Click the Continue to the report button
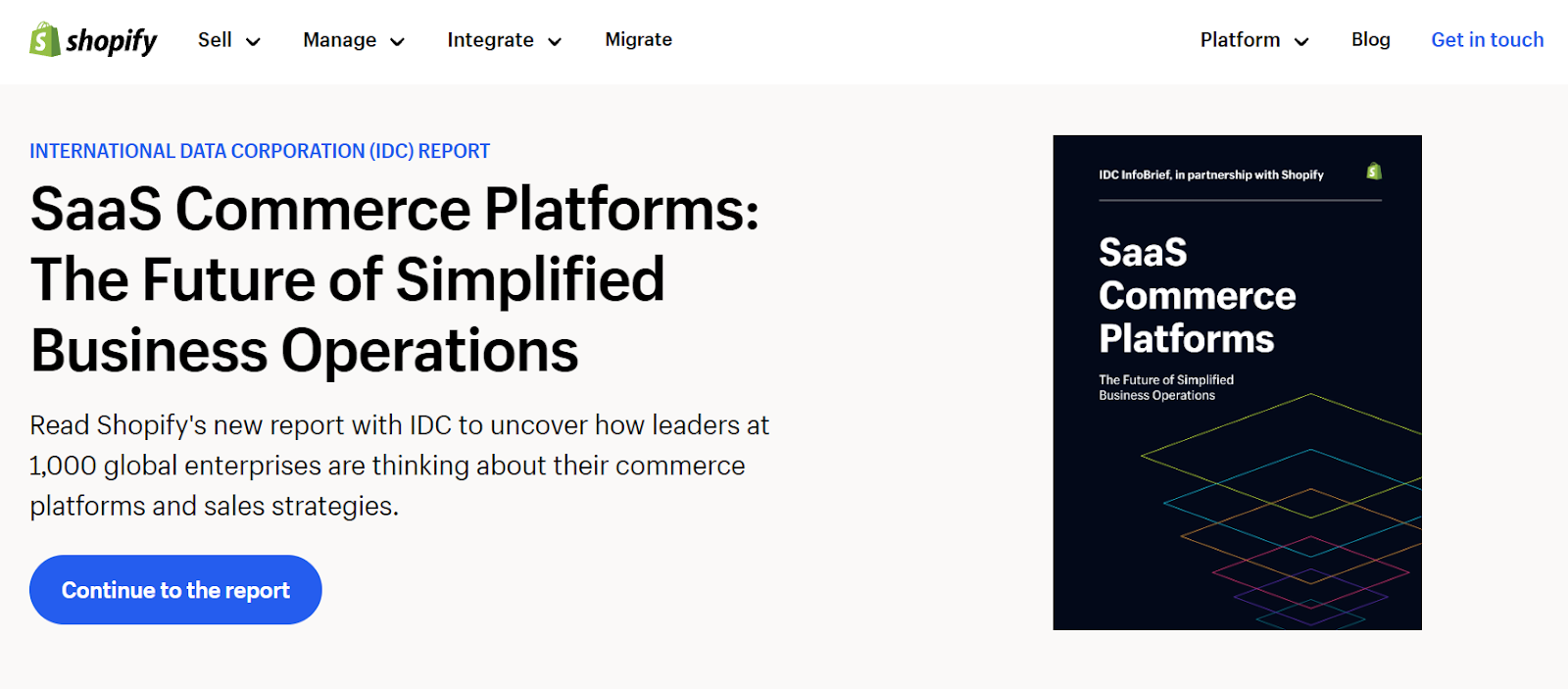1568x689 pixels. tap(175, 590)
